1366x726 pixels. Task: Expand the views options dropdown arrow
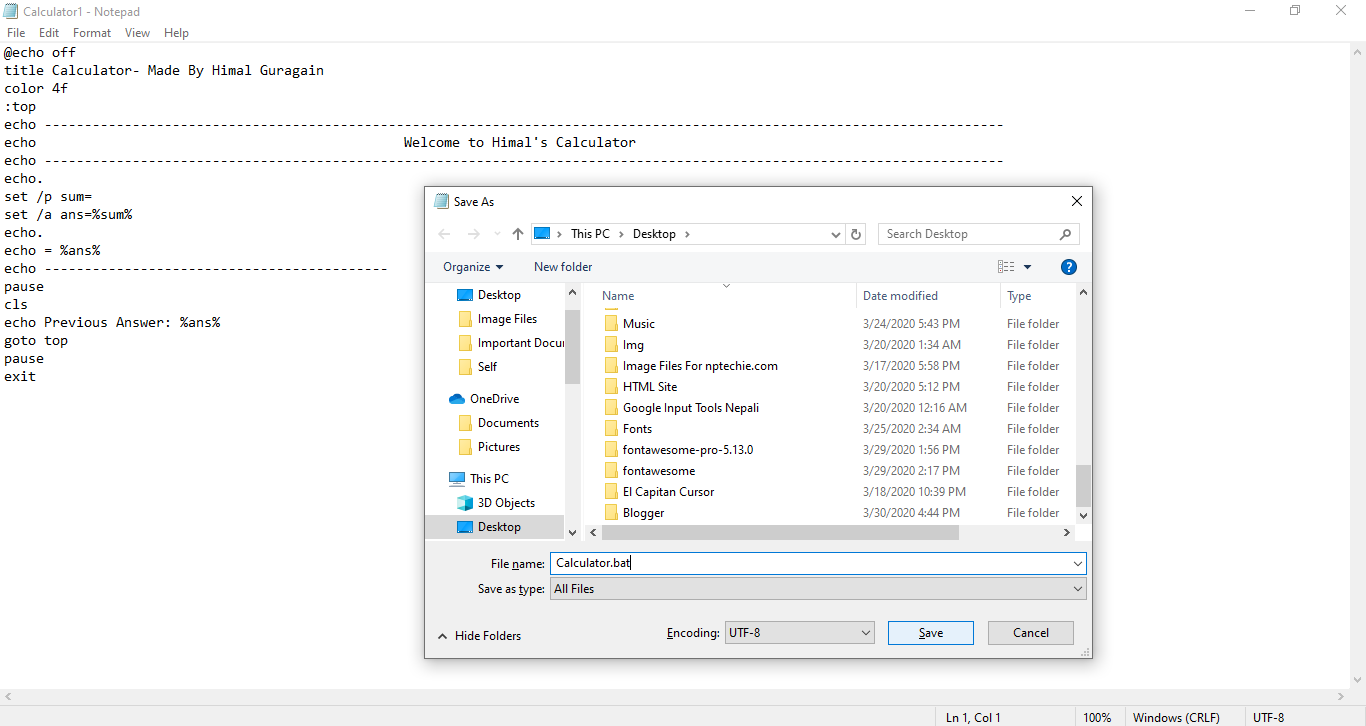pyautogui.click(x=1027, y=266)
